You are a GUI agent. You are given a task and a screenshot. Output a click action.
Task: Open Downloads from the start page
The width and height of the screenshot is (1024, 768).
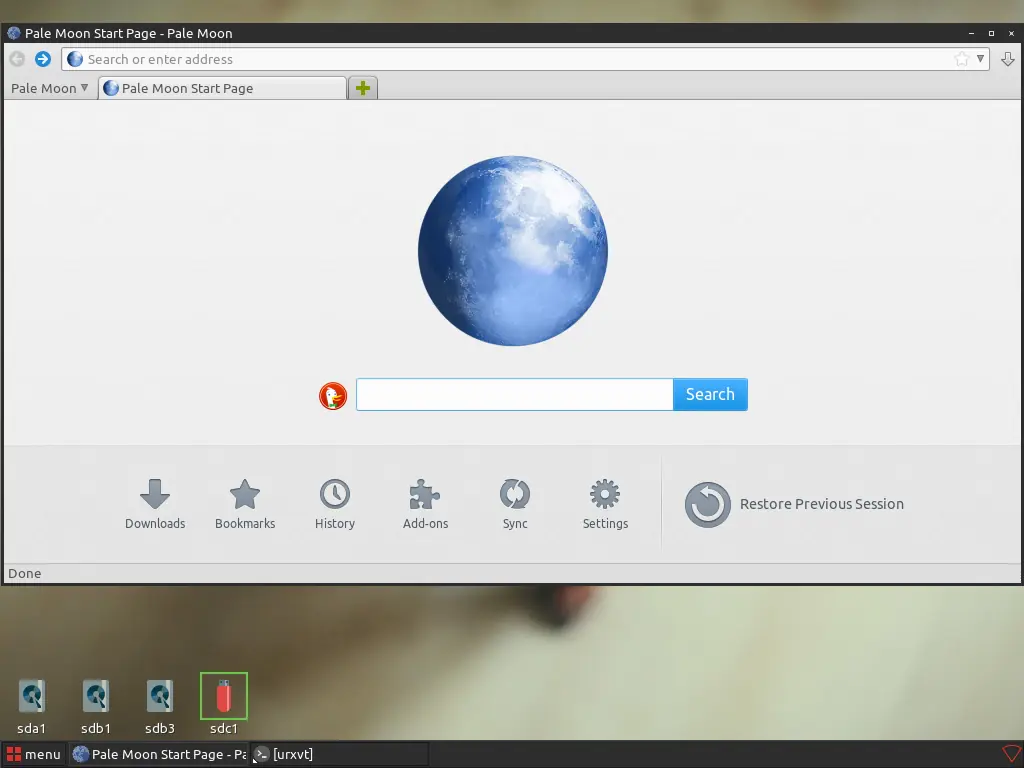coord(155,504)
